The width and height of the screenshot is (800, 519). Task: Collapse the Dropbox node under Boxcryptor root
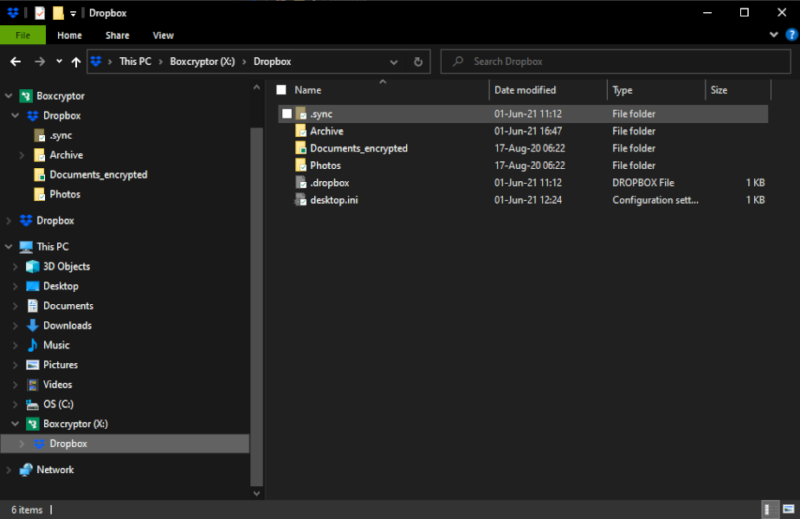coord(15,115)
